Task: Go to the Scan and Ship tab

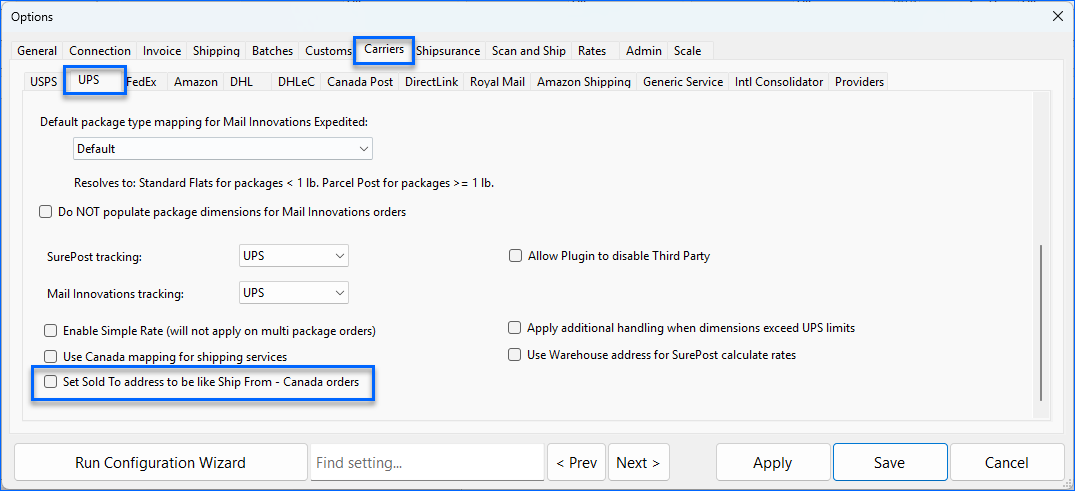Action: pyautogui.click(x=528, y=51)
